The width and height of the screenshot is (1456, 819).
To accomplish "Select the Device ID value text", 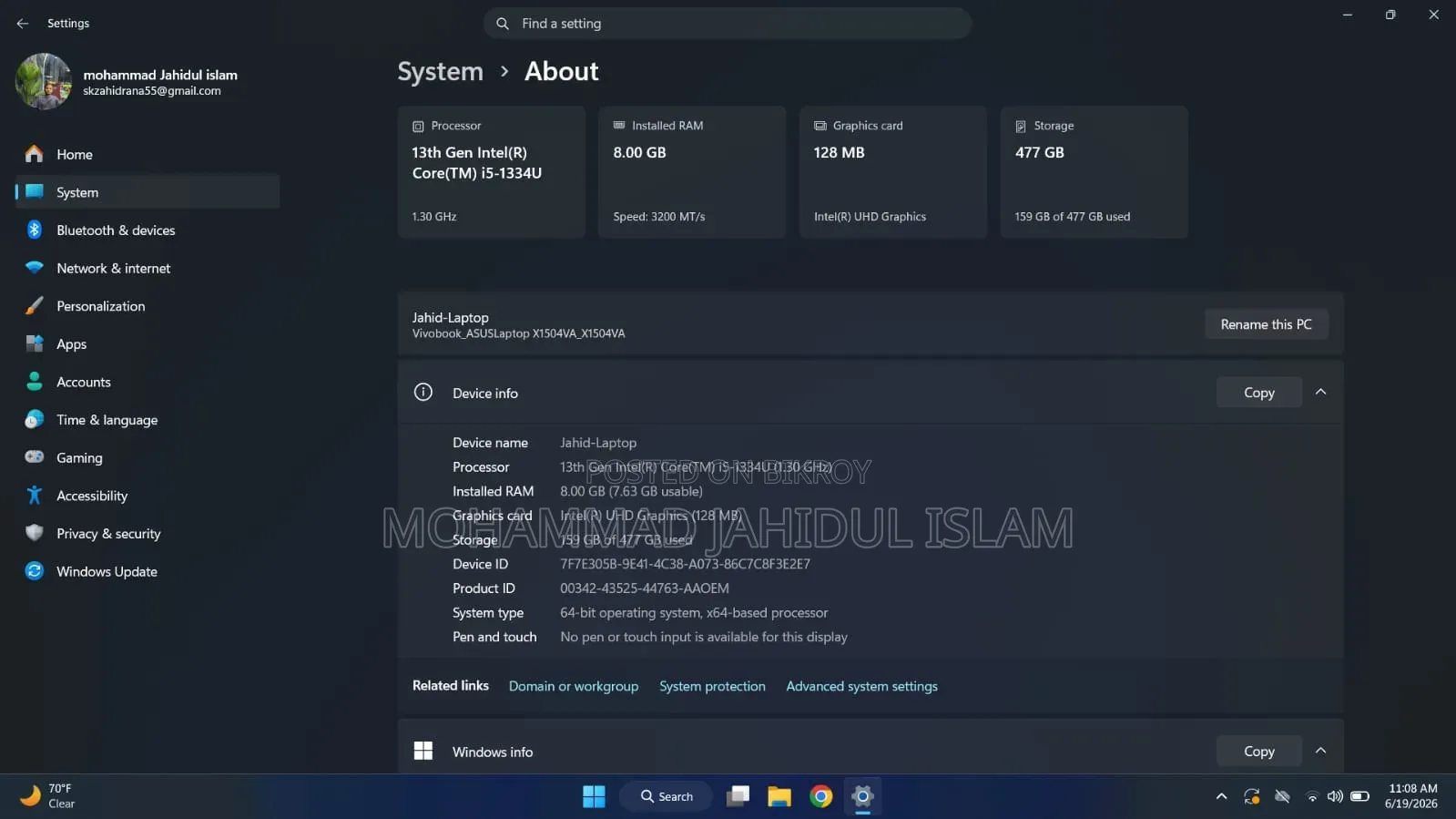I will 685,564.
